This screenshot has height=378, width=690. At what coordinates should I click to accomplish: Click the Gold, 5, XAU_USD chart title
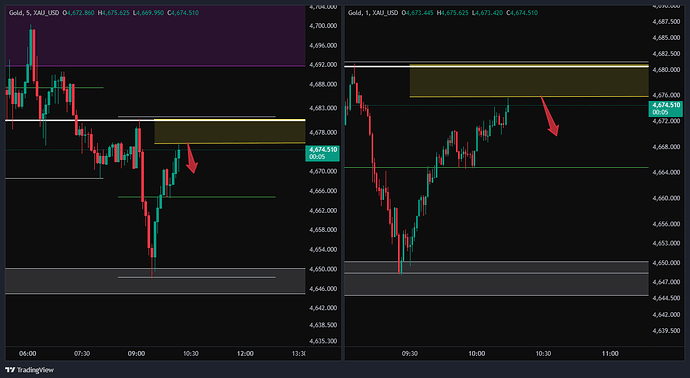pos(34,13)
